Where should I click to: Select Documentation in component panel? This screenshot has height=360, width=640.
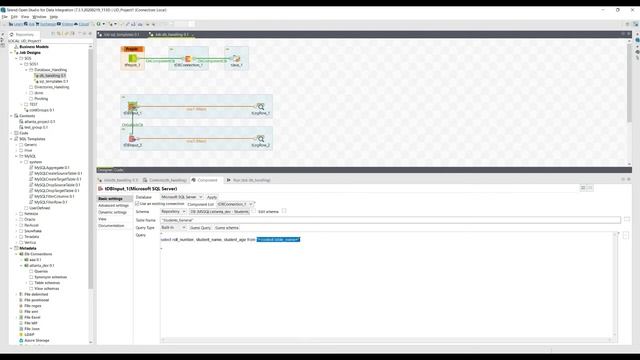(111, 226)
